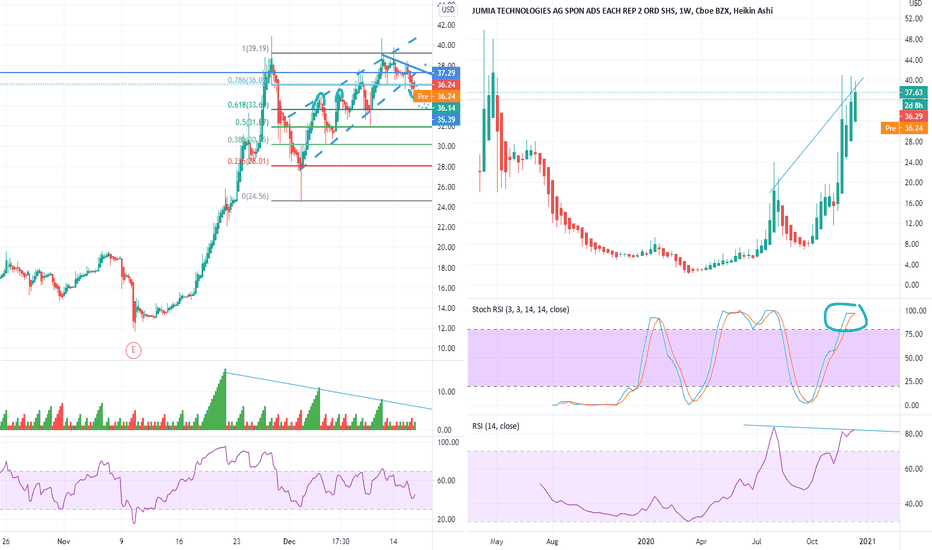The height and width of the screenshot is (550, 932).
Task: Click the earnings 'E' marker on the left chart
Action: (x=133, y=350)
